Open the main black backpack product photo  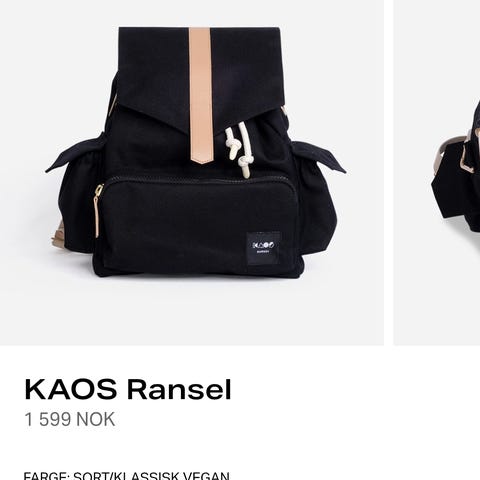click(192, 172)
